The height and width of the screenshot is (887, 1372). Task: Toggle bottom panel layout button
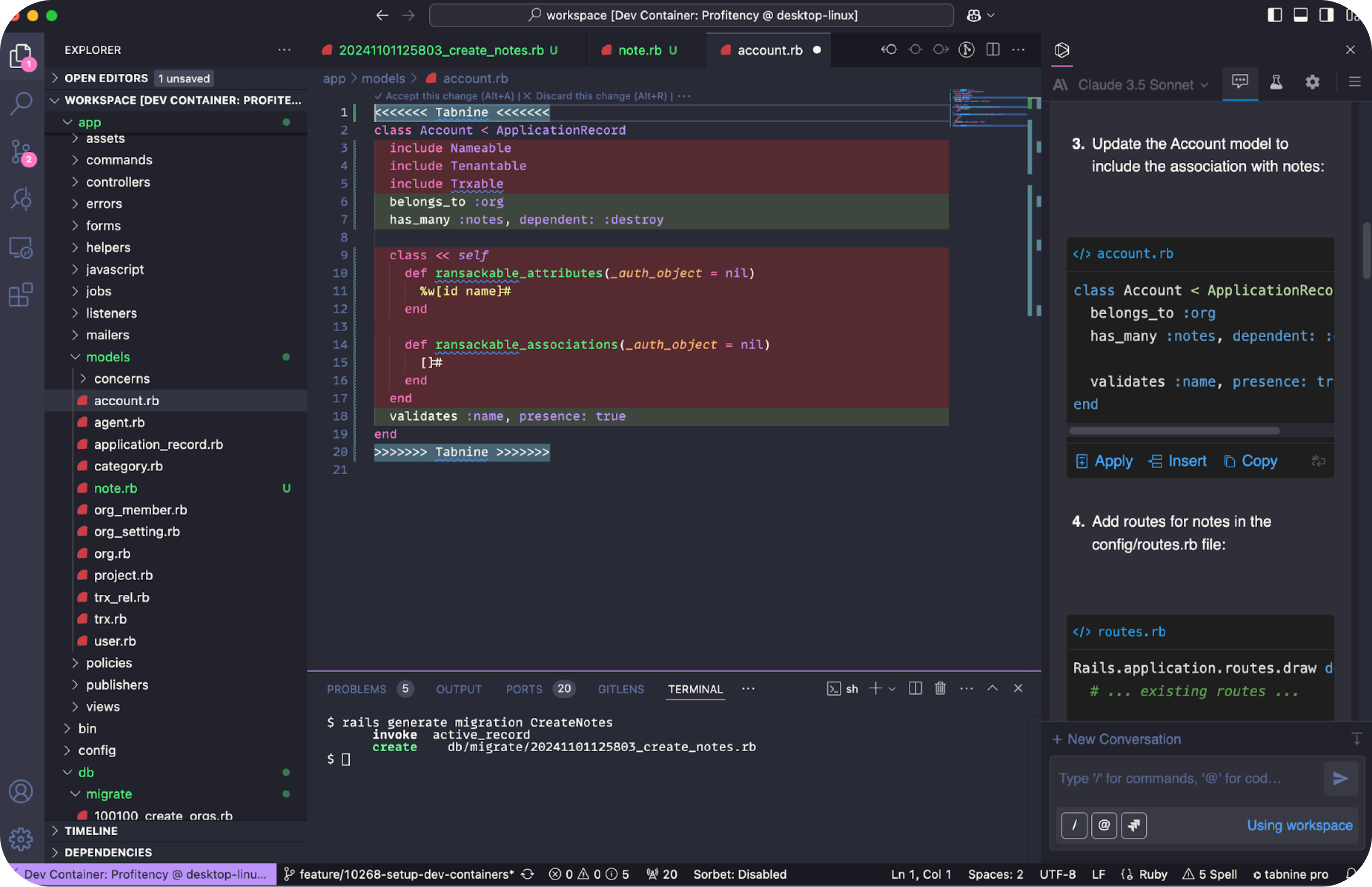pyautogui.click(x=1300, y=15)
